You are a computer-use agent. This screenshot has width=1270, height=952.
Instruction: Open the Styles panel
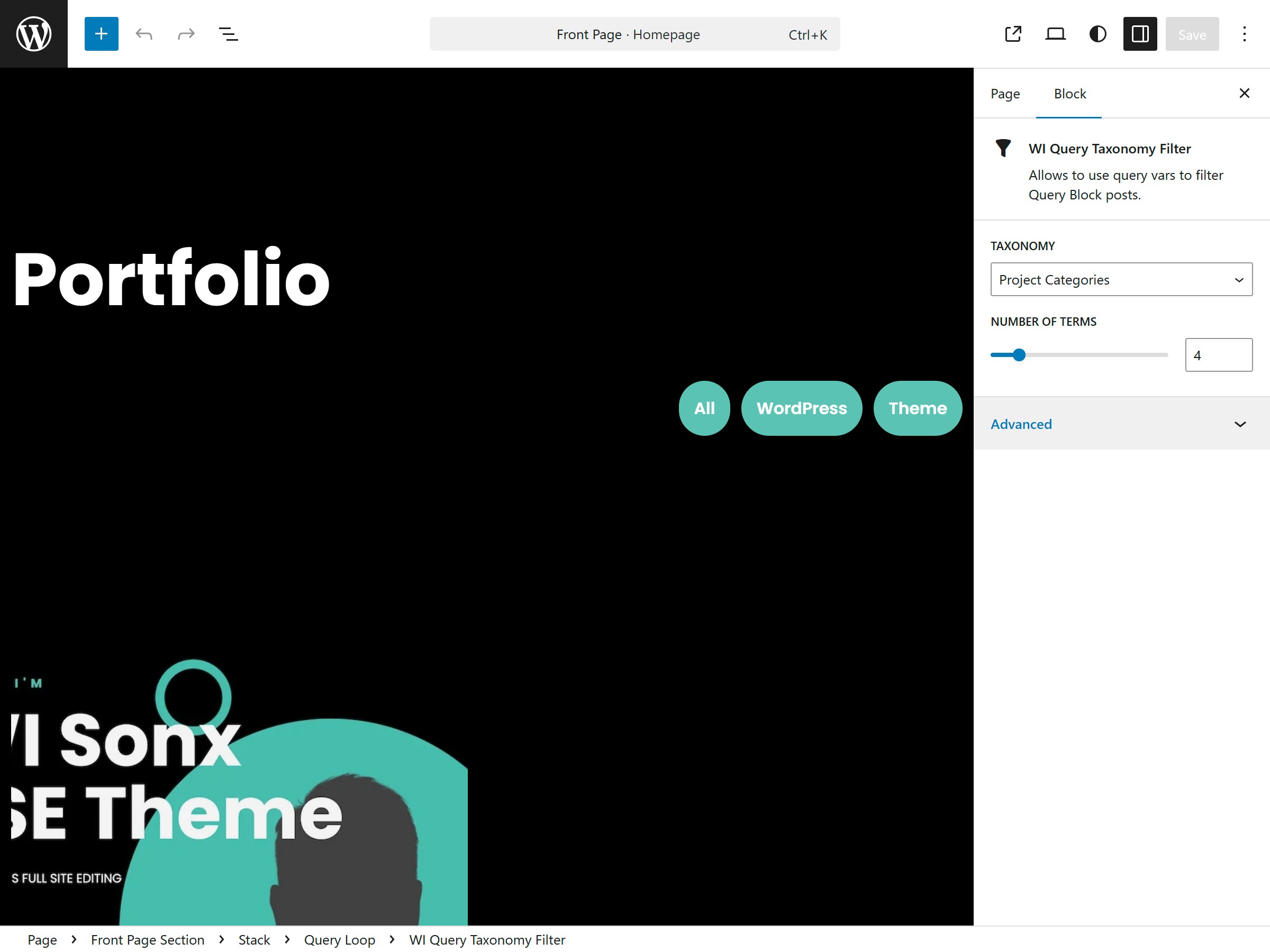coord(1097,34)
